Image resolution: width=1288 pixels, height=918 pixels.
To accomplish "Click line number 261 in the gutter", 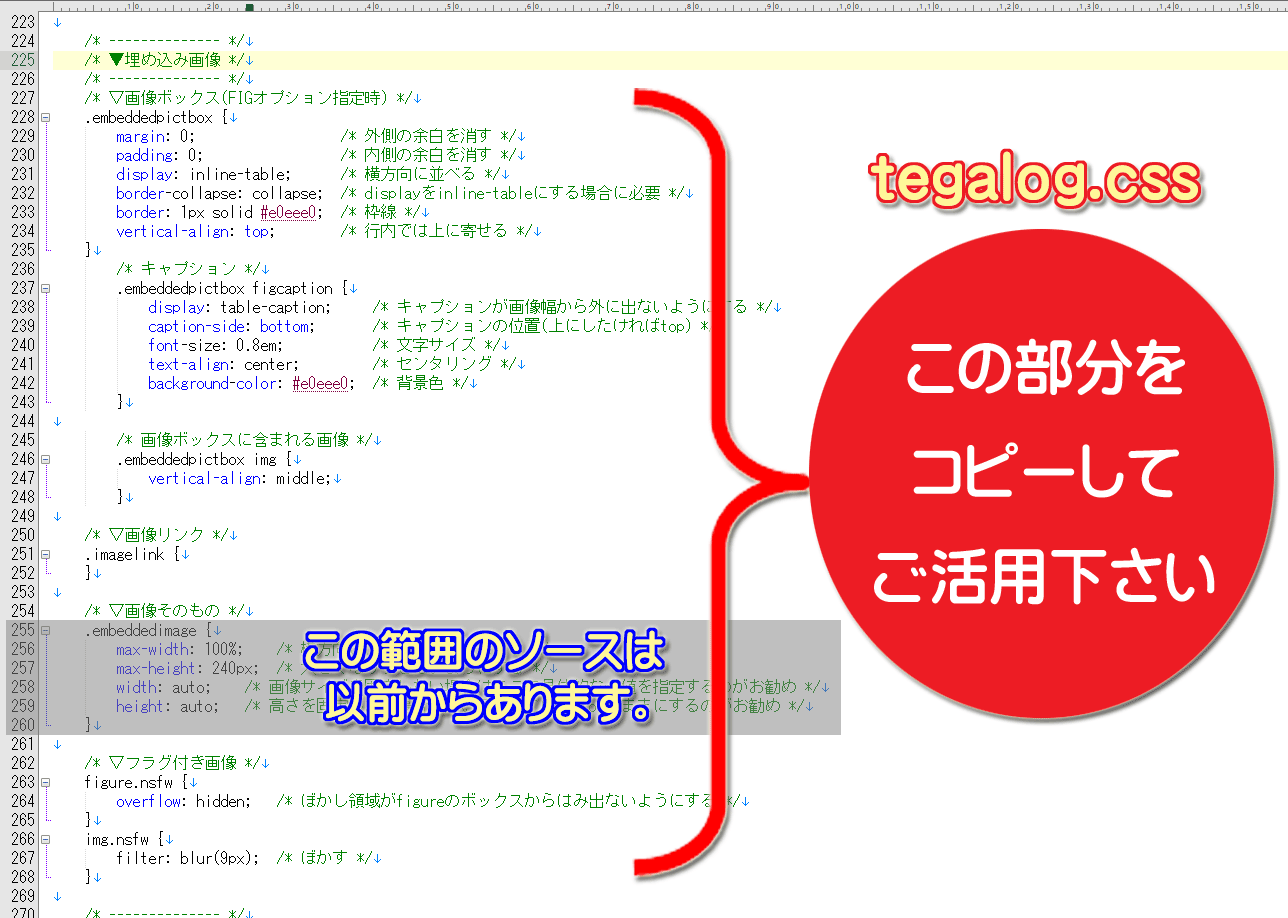I will [22, 745].
